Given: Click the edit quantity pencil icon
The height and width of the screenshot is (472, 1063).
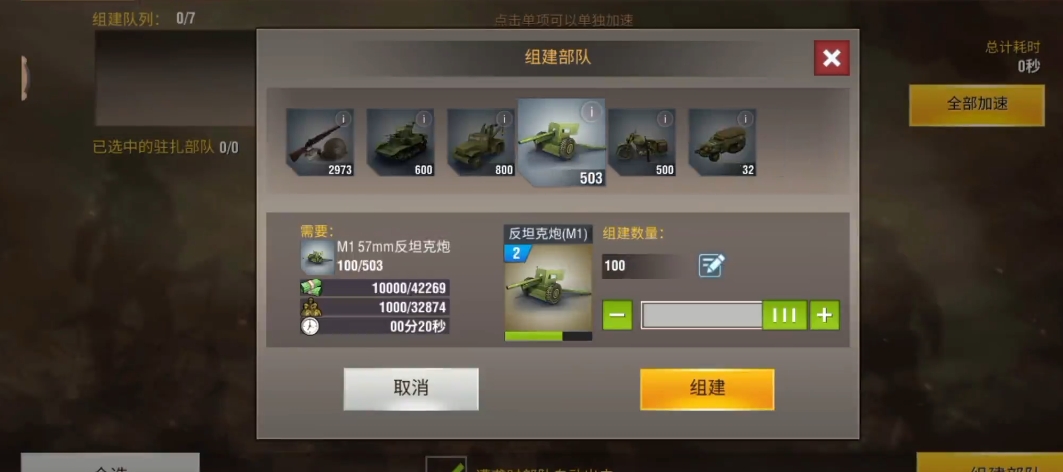Looking at the screenshot, I should coord(712,265).
